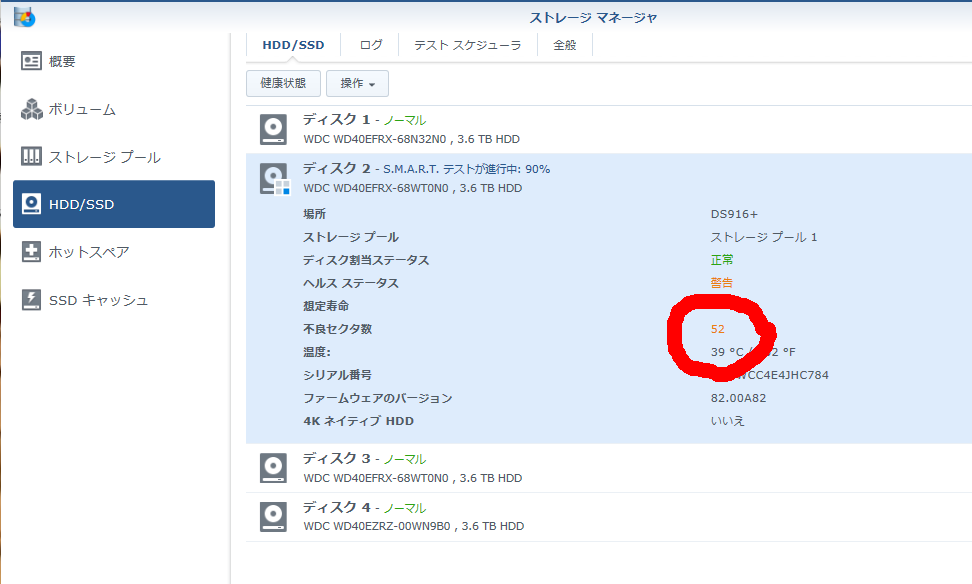Screen dimensions: 972x584
Task: Click the 健康状態 button
Action: (x=283, y=83)
